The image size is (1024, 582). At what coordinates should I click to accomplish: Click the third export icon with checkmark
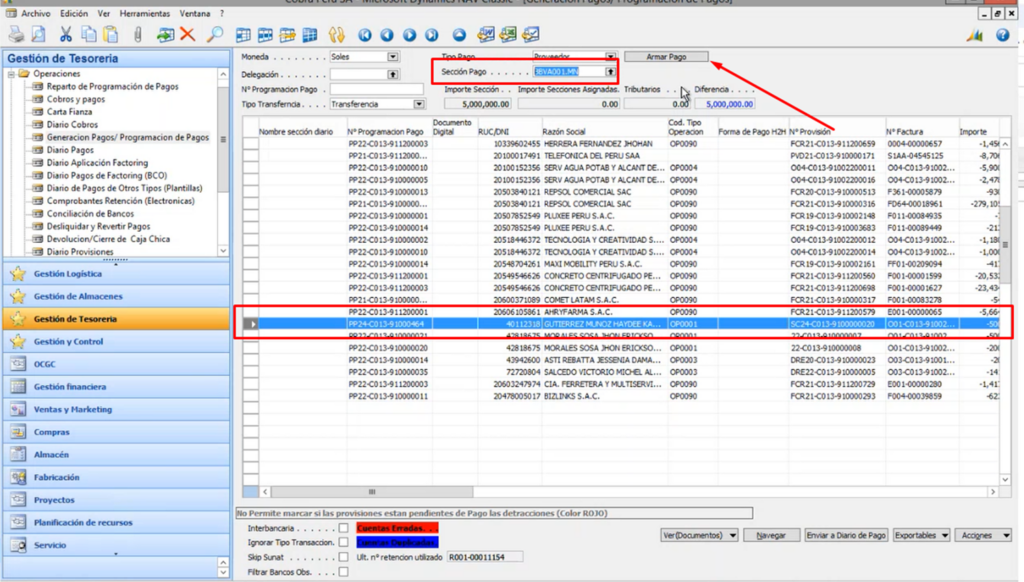(x=531, y=35)
